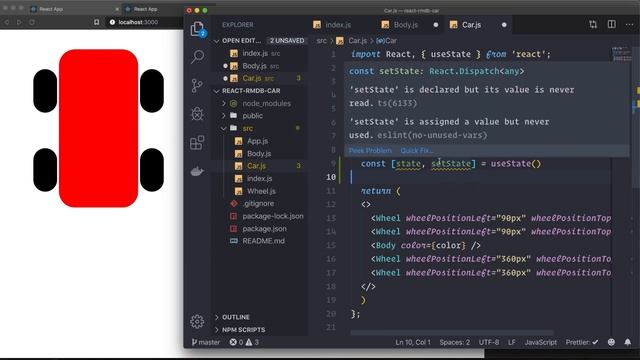Click src in the breadcrumb
Viewport: 640px width, 360px height.
pyautogui.click(x=322, y=41)
